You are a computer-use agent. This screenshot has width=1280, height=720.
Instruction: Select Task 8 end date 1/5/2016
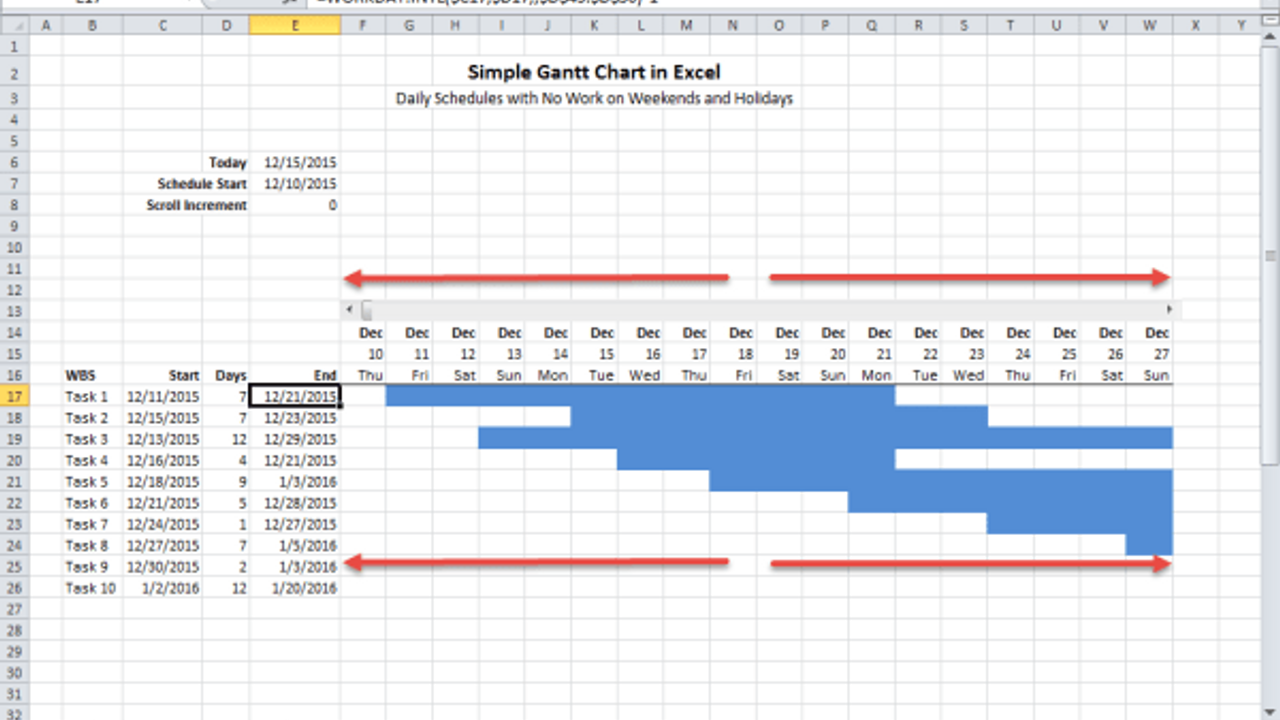(x=295, y=545)
